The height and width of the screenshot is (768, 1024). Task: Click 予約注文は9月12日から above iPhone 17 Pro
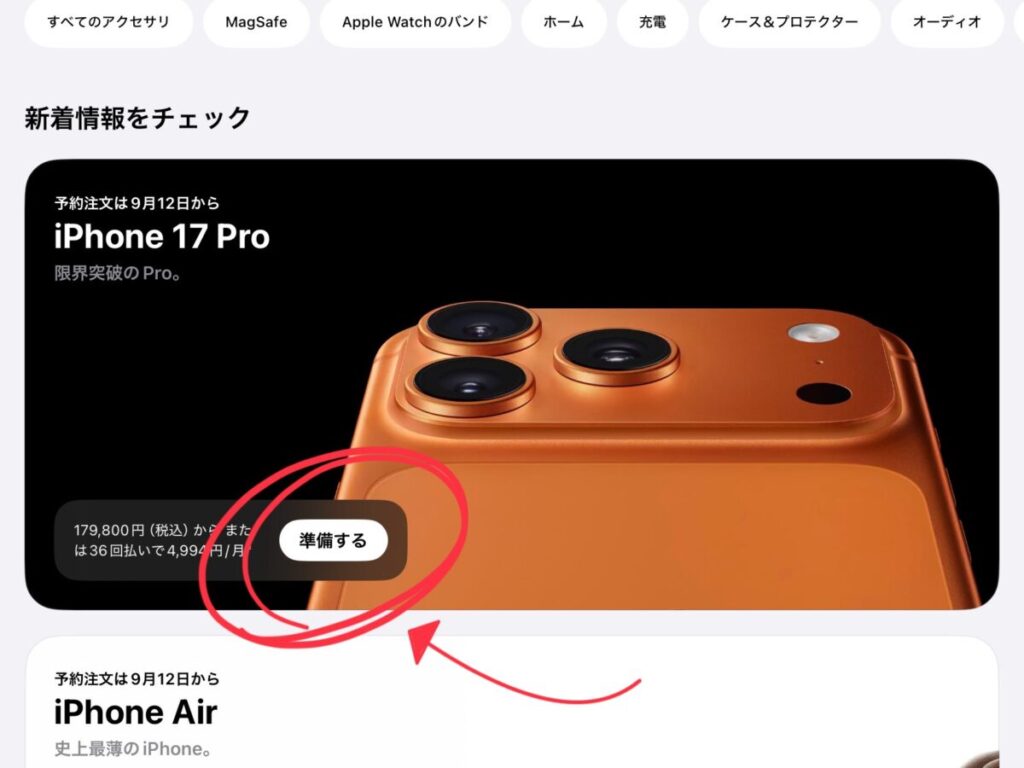click(136, 203)
